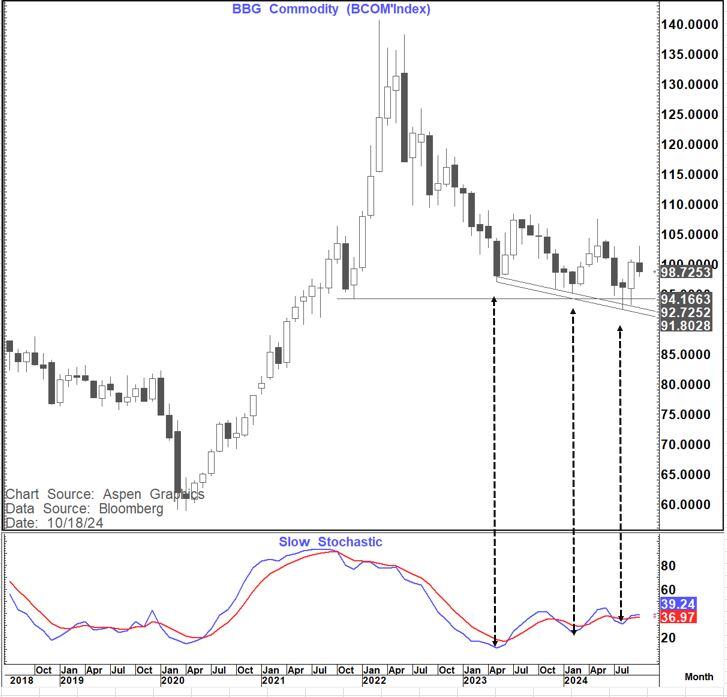Select the Slow Stochastic indicator label
The height and width of the screenshot is (697, 727).
(330, 542)
